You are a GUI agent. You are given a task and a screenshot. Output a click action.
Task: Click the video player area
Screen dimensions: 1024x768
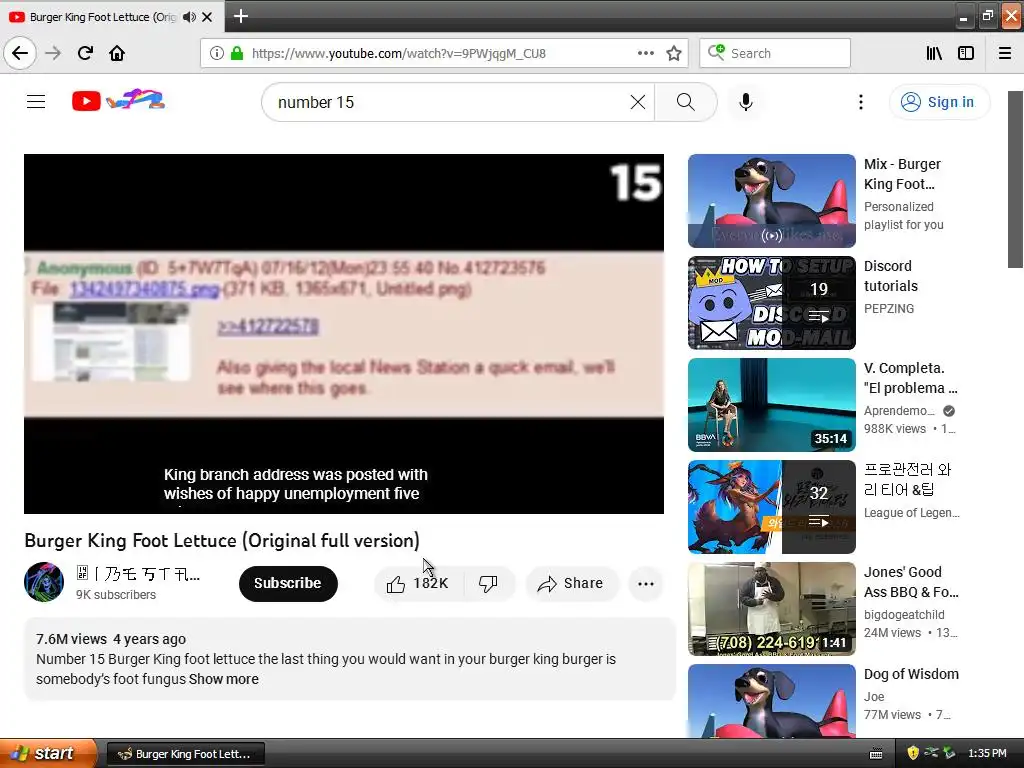[344, 334]
